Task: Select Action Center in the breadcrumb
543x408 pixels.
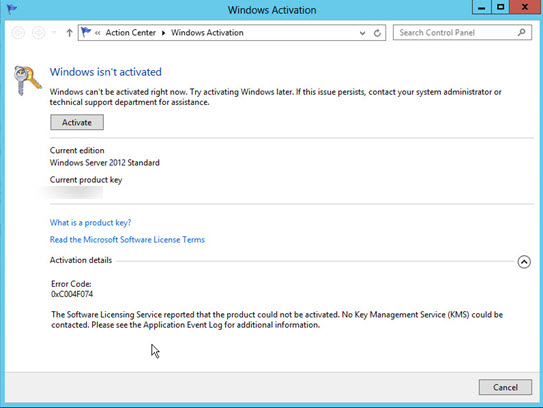Action: click(x=131, y=33)
